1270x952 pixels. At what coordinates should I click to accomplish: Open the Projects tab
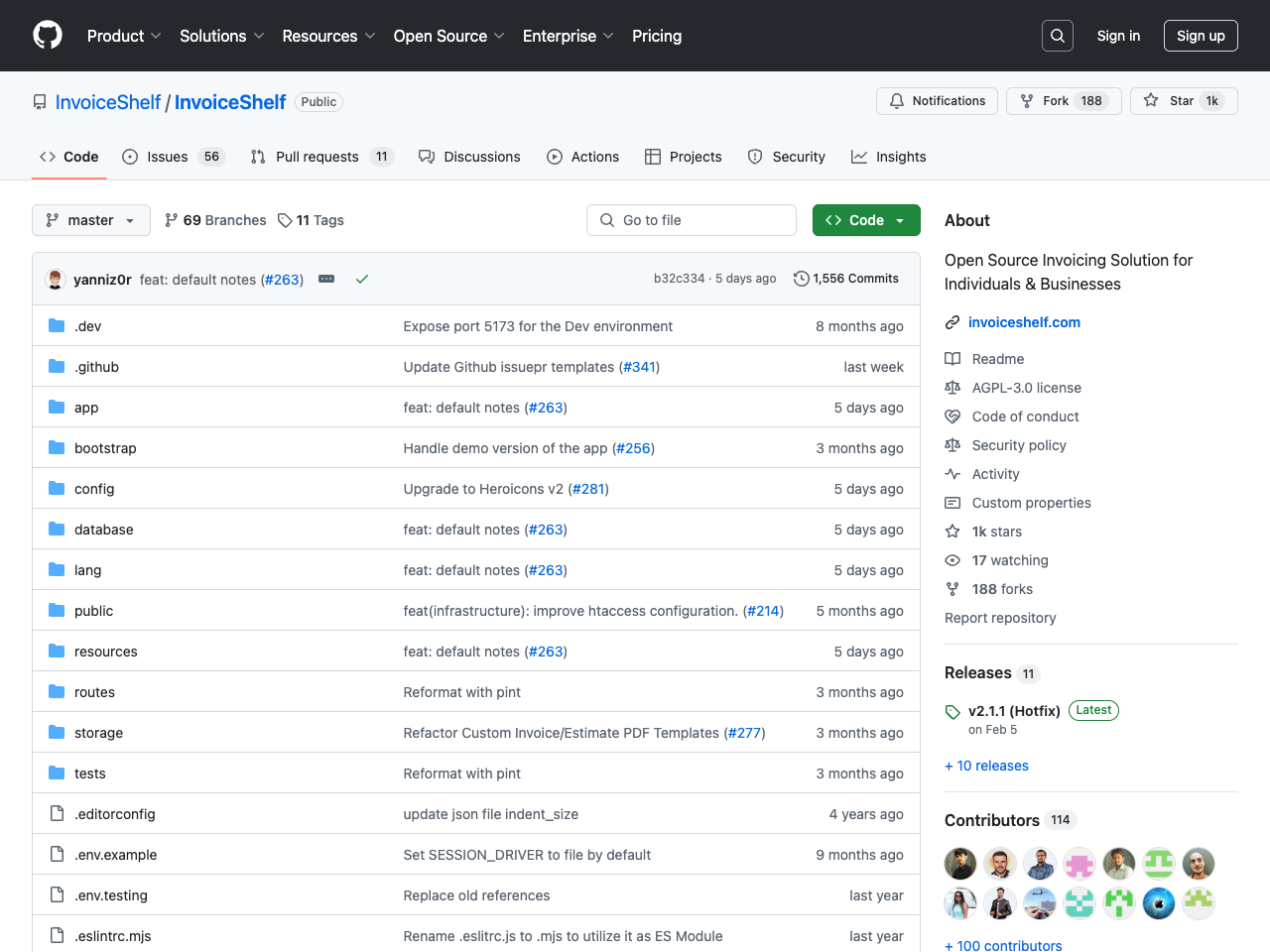tap(683, 157)
